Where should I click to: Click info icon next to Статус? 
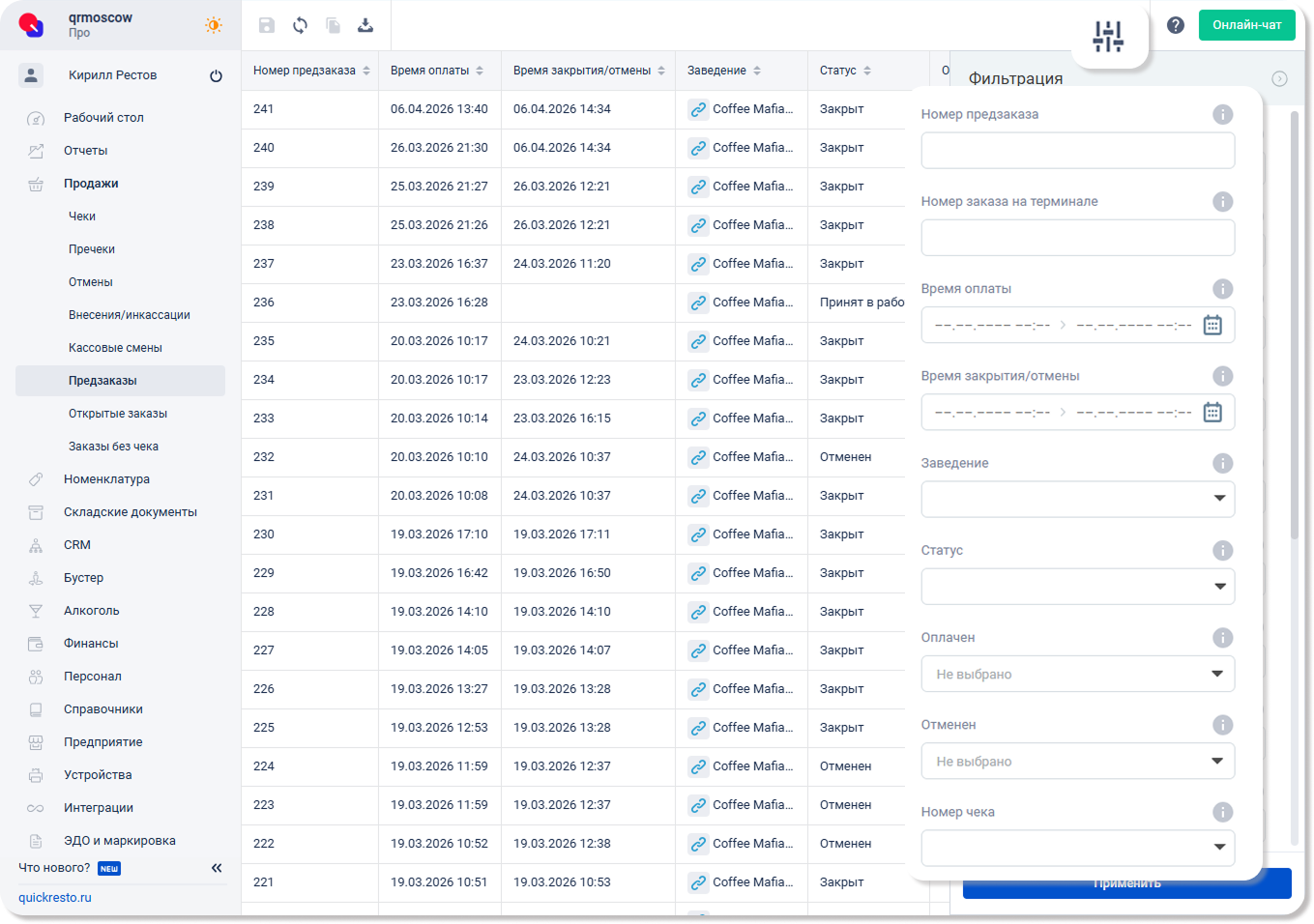pyautogui.click(x=1222, y=550)
